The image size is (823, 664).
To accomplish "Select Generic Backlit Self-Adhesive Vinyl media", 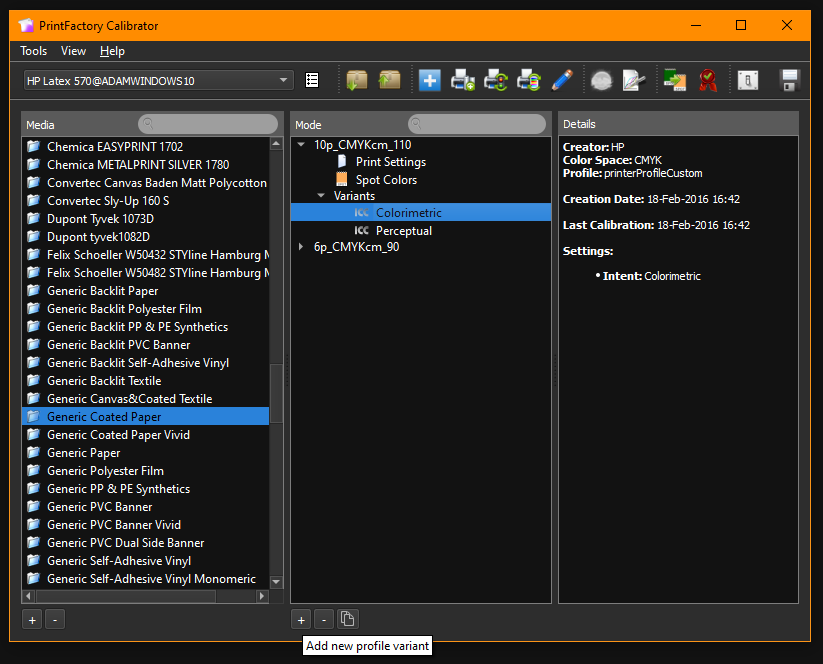I will [x=145, y=363].
